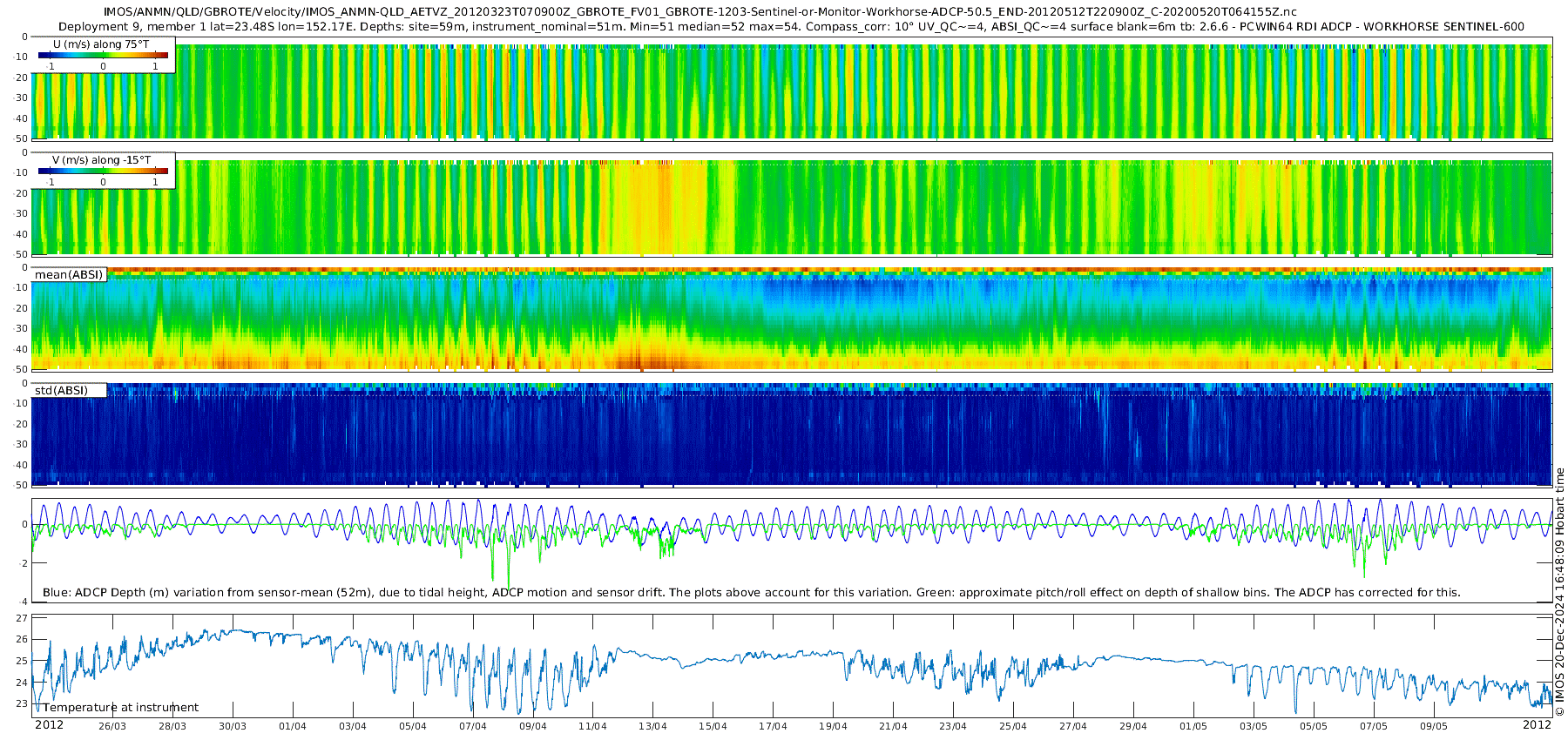This screenshot has height=740, width=1568.
Task: Select the std(ABSI) panel label
Action: pyautogui.click(x=61, y=391)
